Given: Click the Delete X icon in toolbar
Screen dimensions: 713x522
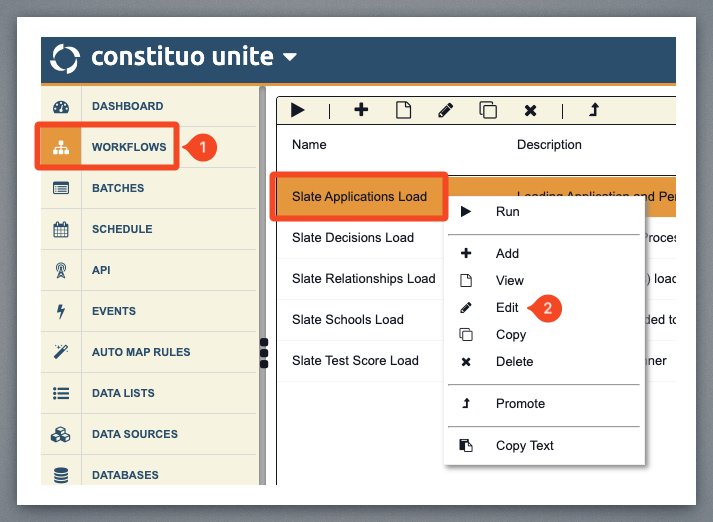Looking at the screenshot, I should click(530, 110).
